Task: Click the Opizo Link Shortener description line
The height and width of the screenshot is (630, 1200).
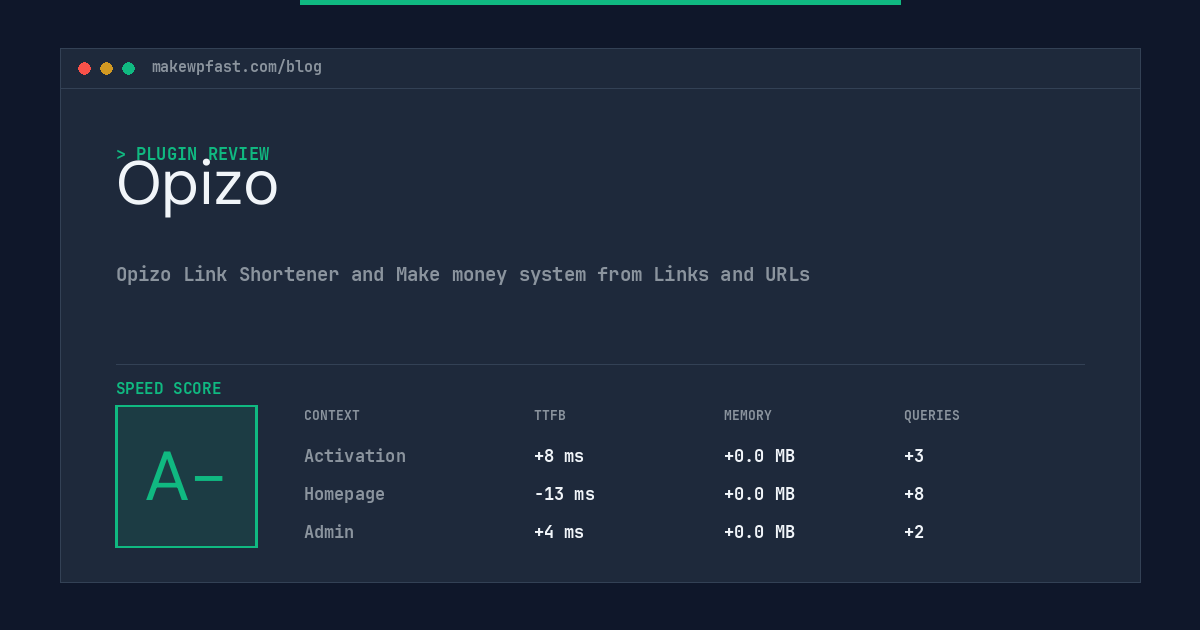Action: tap(463, 274)
